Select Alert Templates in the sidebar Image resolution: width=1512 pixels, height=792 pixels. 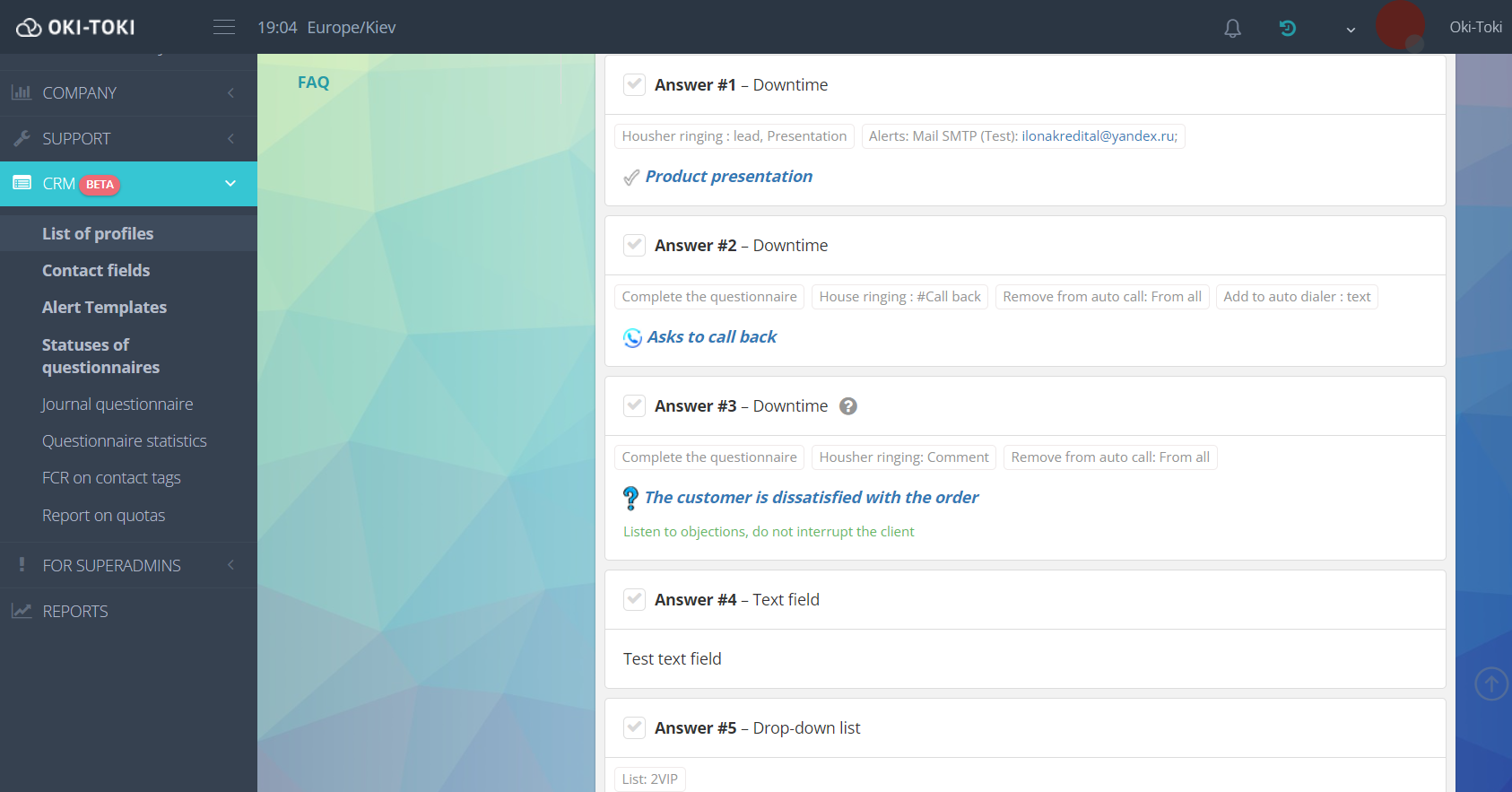[x=104, y=308]
